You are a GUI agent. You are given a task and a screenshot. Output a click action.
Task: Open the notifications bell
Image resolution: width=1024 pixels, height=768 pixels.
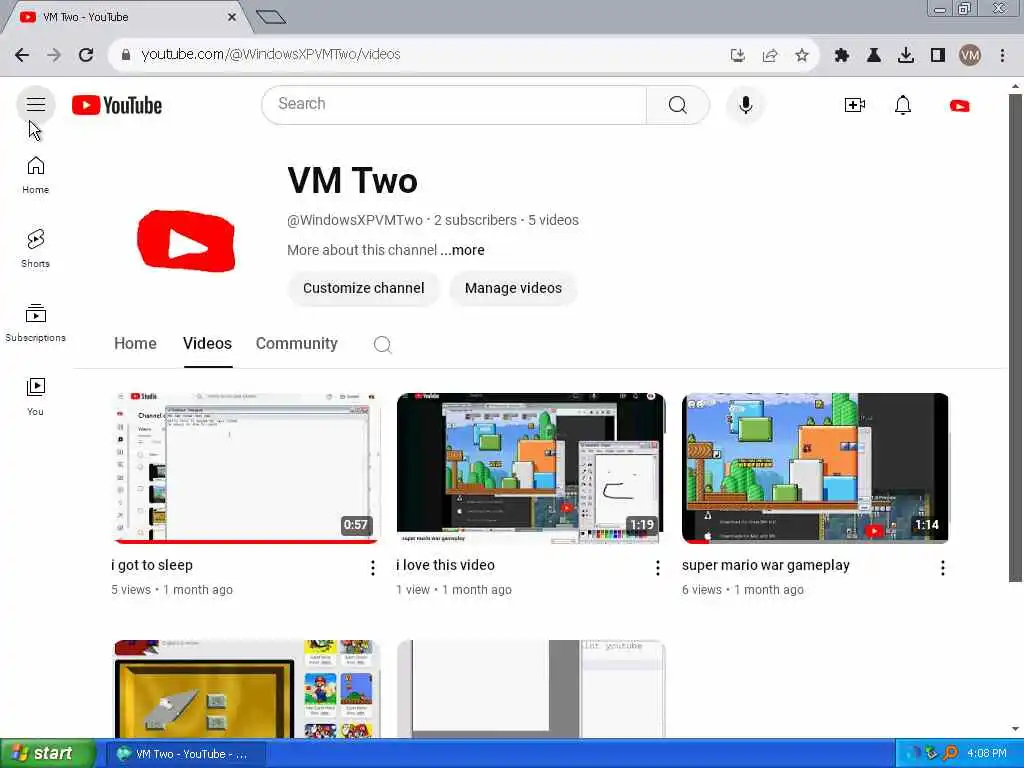(903, 105)
